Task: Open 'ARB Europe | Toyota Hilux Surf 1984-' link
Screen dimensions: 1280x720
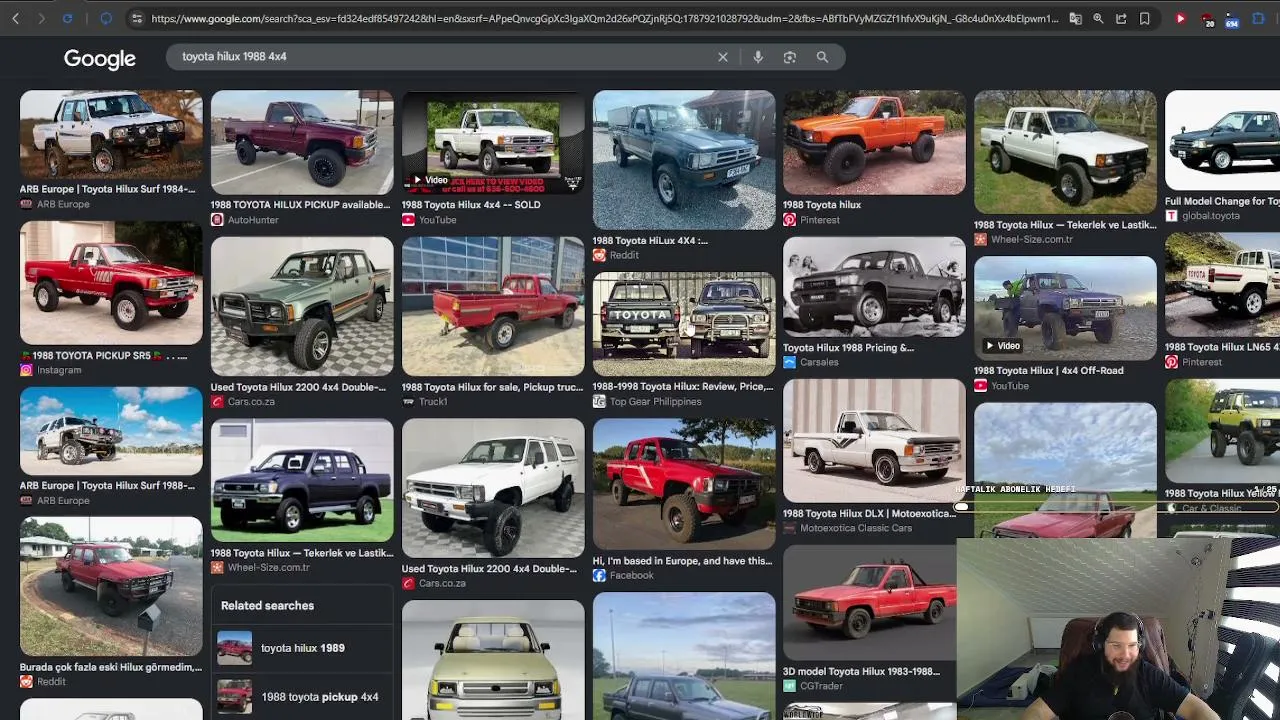Action: click(x=107, y=189)
